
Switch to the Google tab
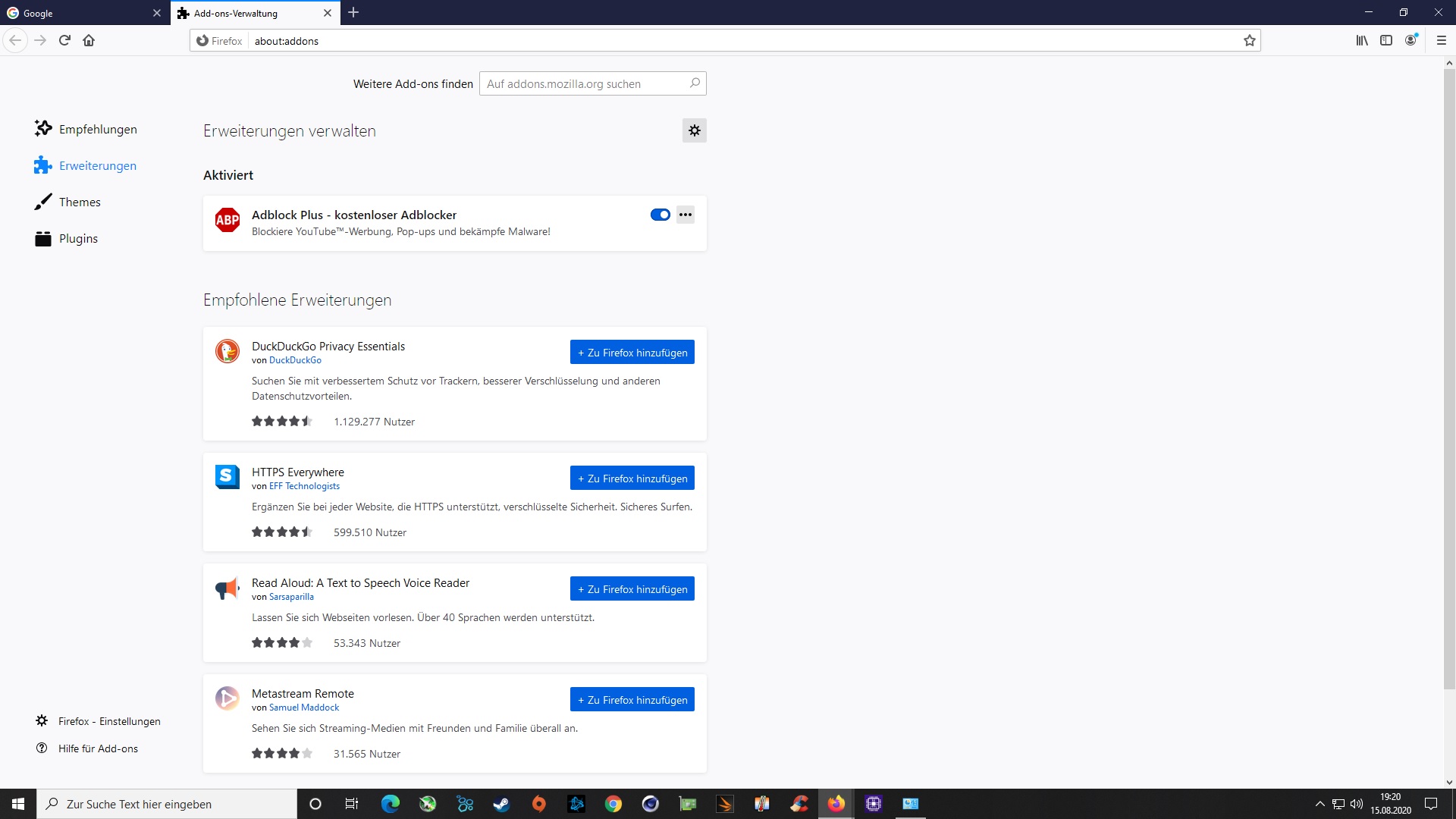point(76,13)
